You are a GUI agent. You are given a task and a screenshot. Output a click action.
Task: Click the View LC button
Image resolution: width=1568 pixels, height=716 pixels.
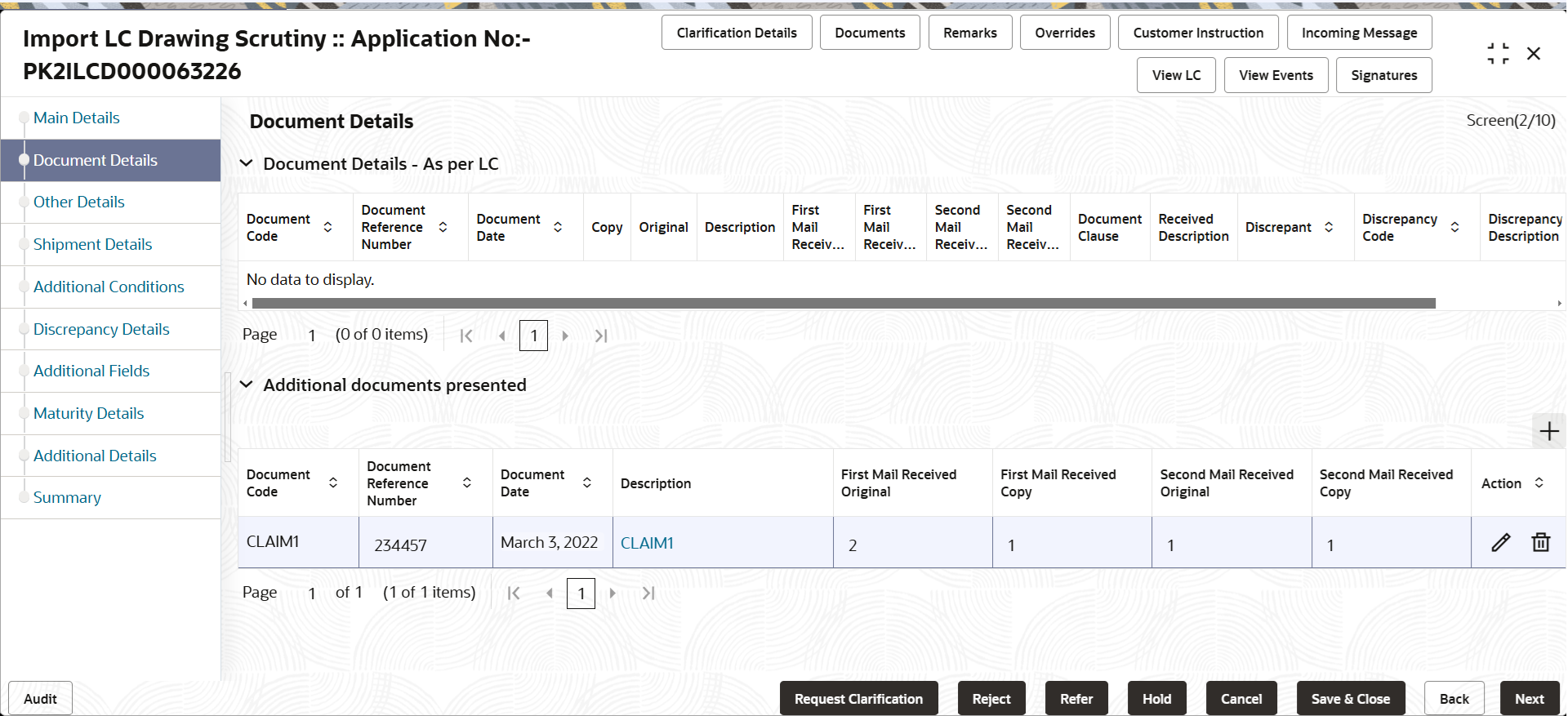click(1176, 75)
